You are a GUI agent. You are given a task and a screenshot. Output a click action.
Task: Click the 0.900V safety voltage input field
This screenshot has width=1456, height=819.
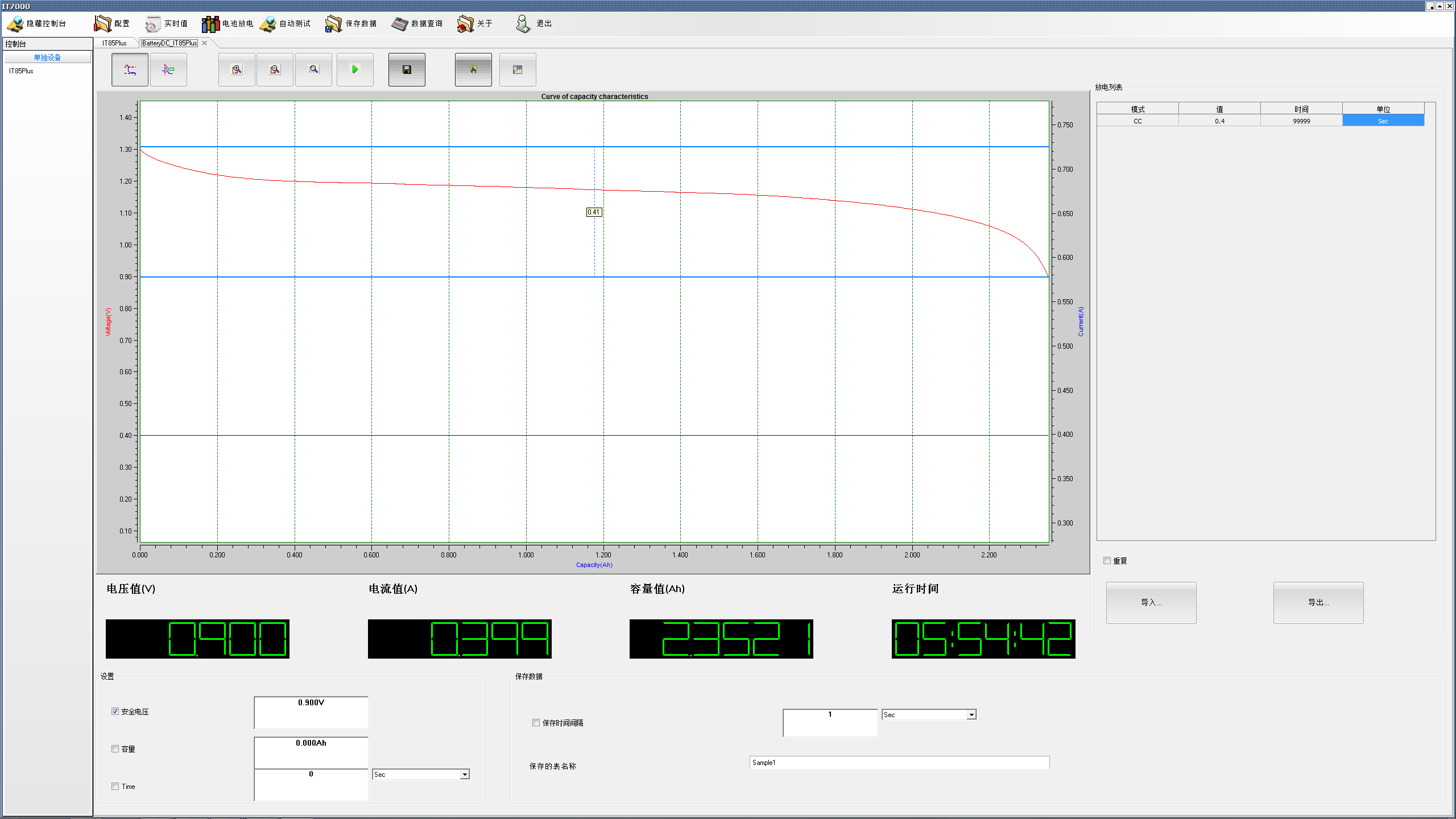point(311,712)
